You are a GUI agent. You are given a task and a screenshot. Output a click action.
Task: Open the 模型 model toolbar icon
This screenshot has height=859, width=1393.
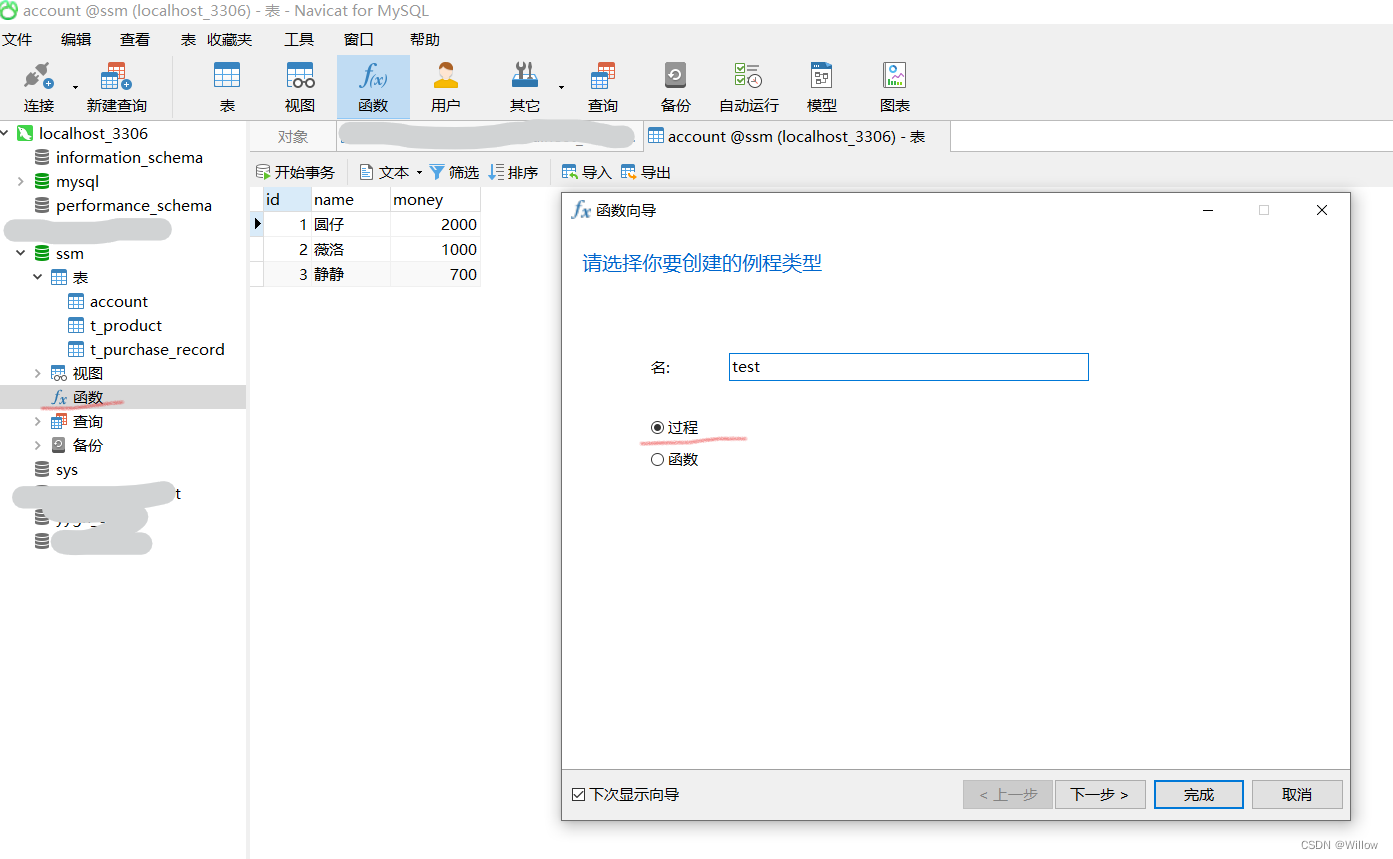[x=822, y=87]
